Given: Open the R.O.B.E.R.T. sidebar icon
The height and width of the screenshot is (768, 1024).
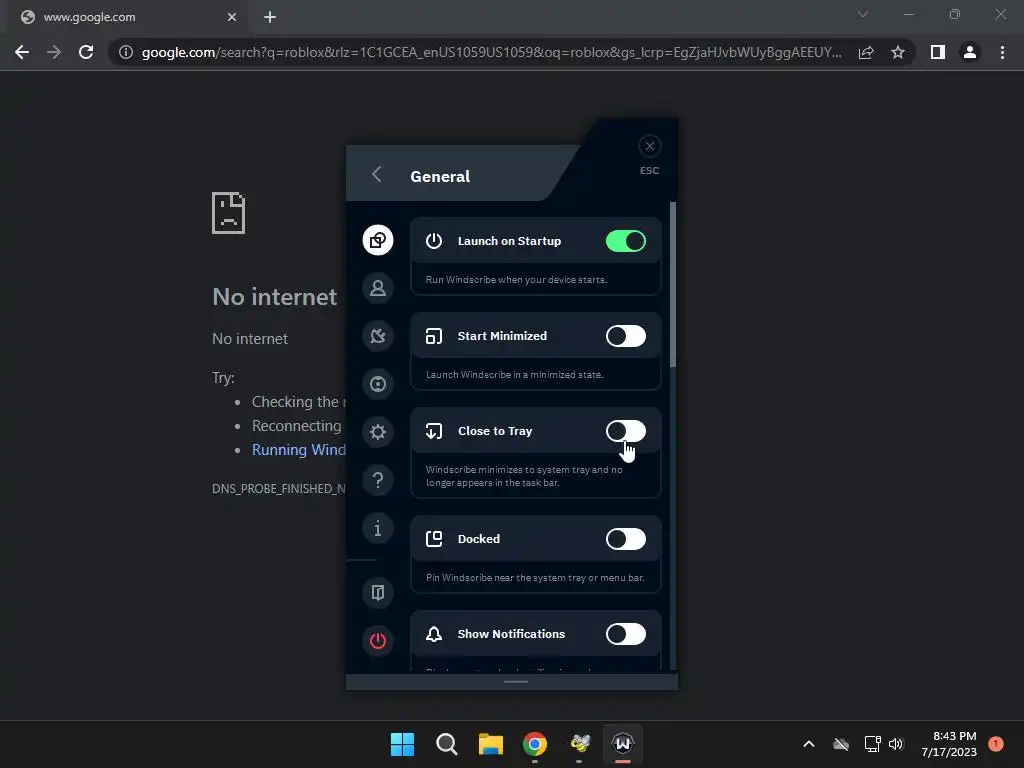Looking at the screenshot, I should 377,384.
